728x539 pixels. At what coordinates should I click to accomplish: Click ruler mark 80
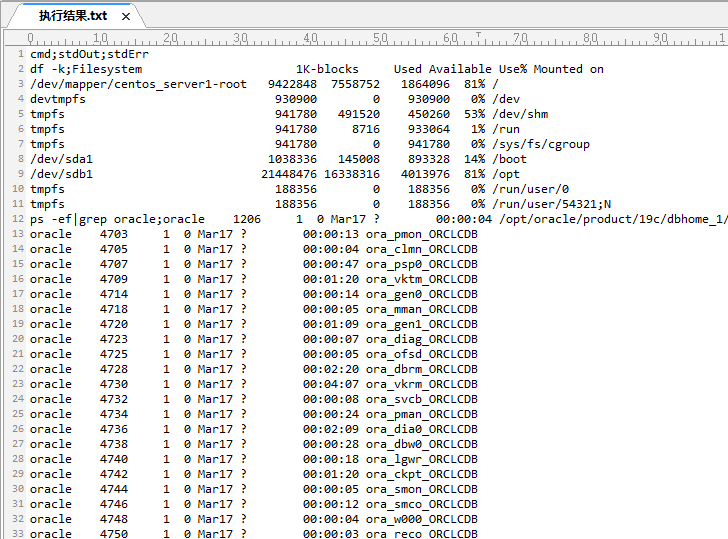click(590, 38)
